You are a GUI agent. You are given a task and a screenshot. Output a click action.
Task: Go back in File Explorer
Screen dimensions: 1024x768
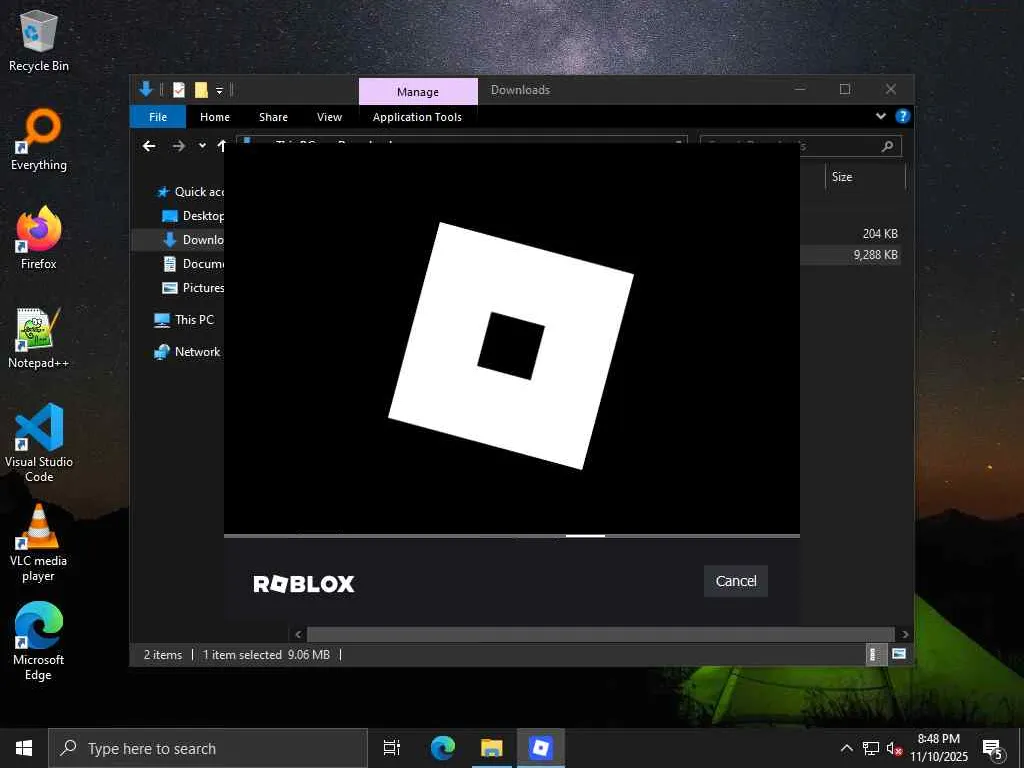coord(150,146)
